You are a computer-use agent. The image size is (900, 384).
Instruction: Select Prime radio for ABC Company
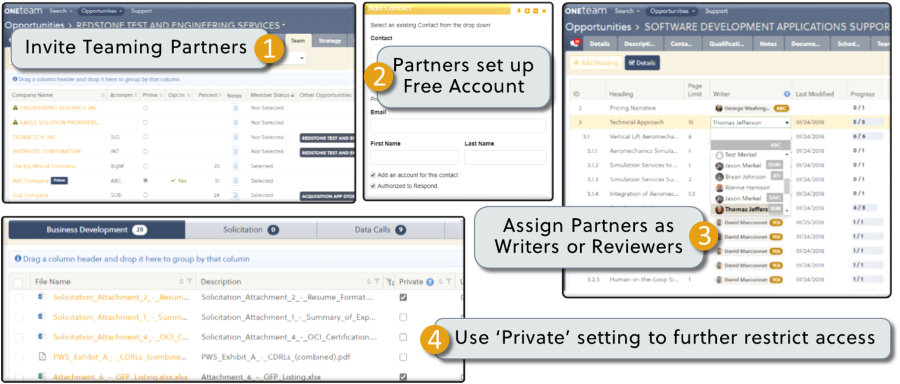(145, 181)
